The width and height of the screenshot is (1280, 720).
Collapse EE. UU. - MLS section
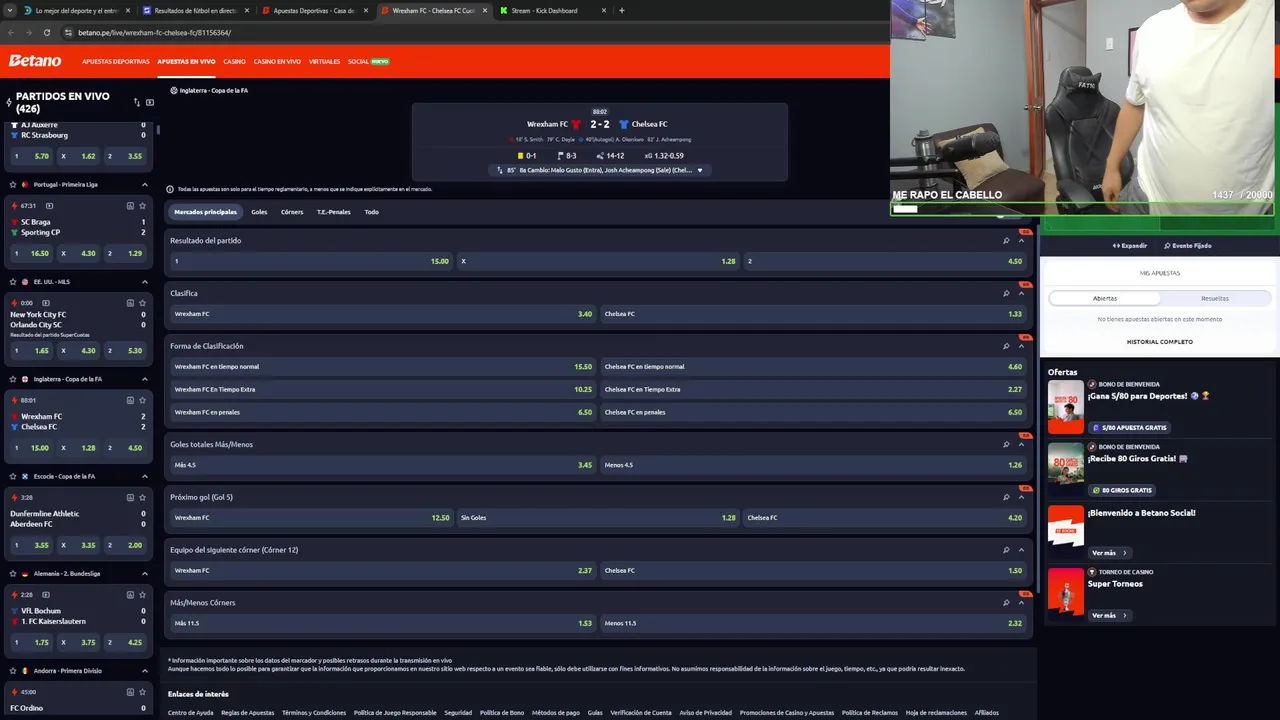pyautogui.click(x=144, y=282)
